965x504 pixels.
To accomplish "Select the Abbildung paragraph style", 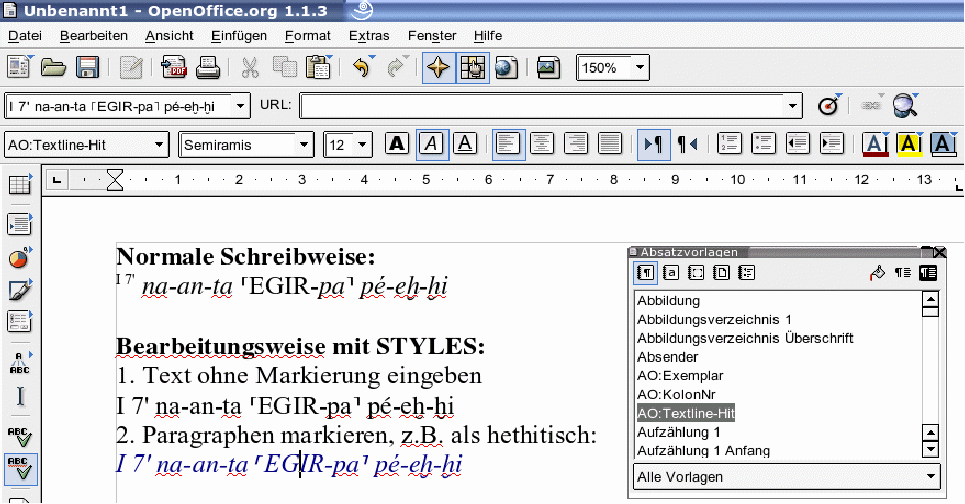I will coord(668,300).
